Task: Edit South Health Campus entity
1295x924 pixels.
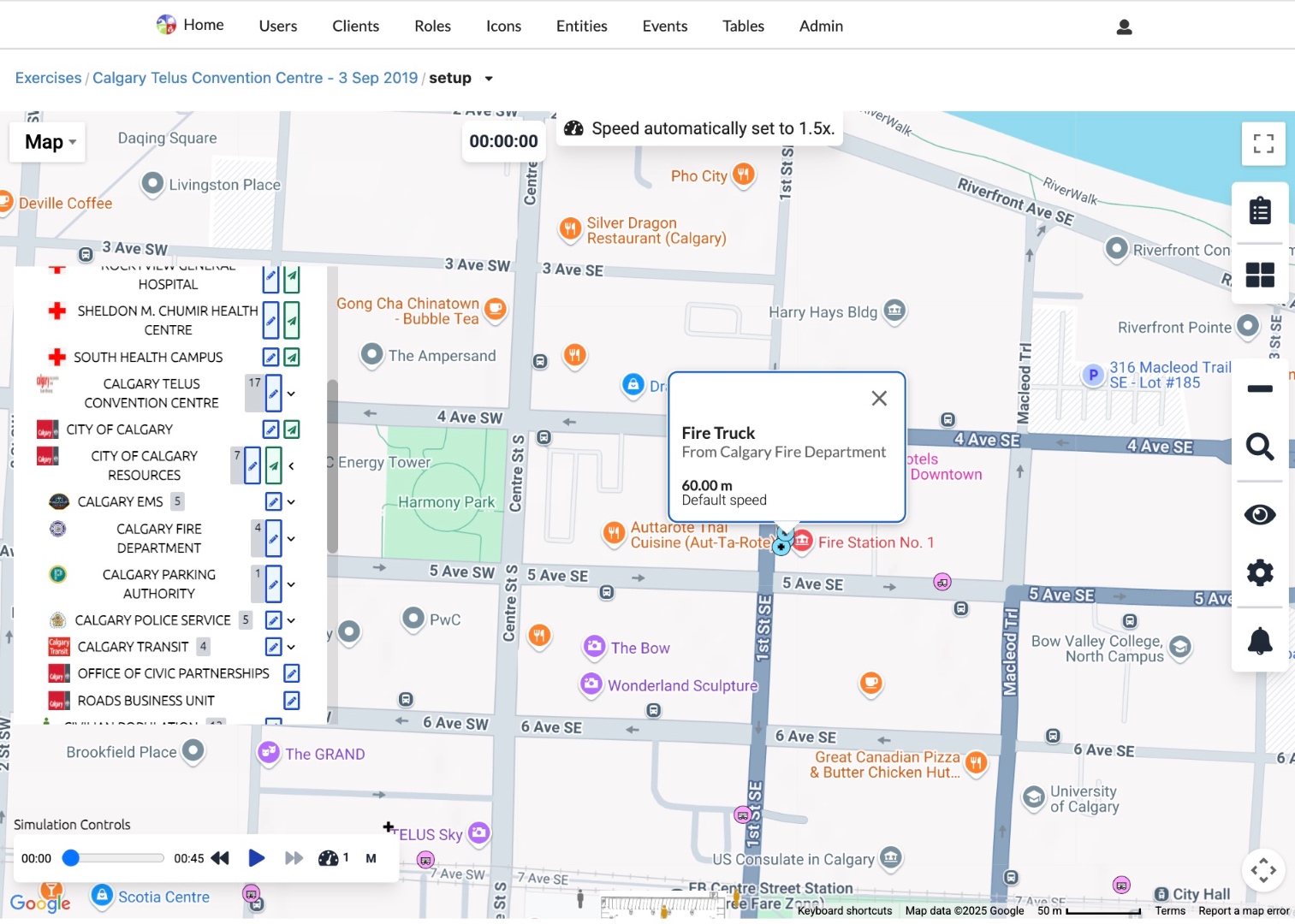Action: tap(270, 357)
